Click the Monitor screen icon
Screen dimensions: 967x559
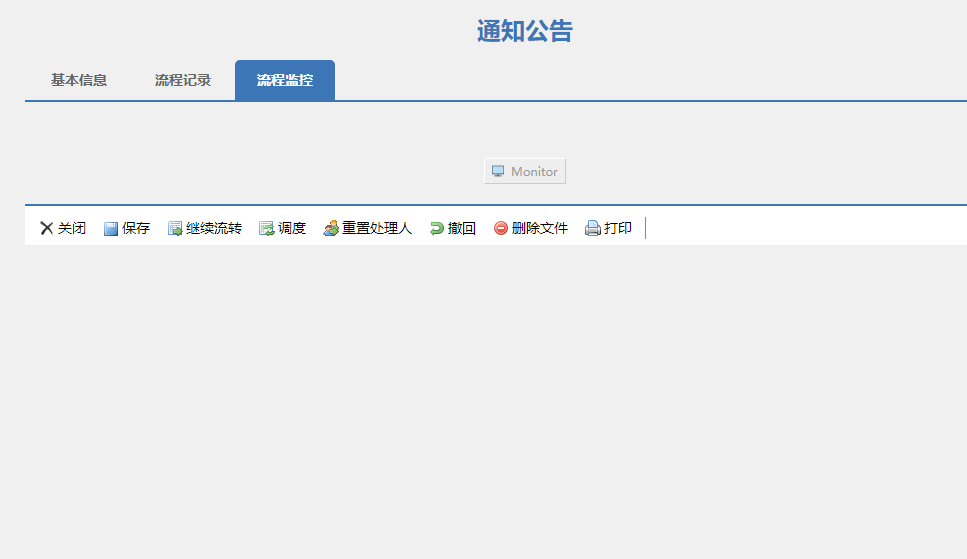pos(498,172)
